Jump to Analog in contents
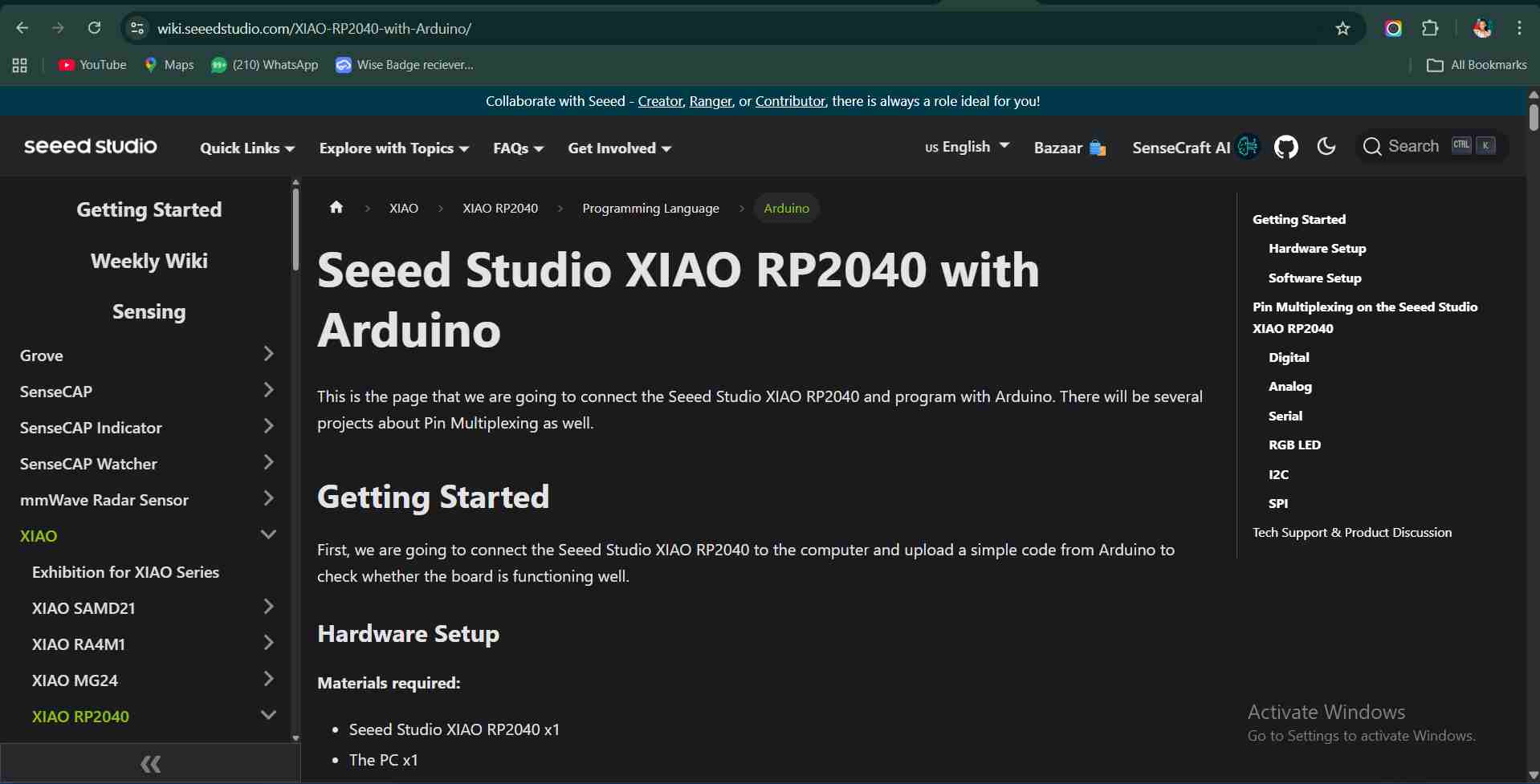Screen dimensions: 1540x784 [x=1289, y=386]
